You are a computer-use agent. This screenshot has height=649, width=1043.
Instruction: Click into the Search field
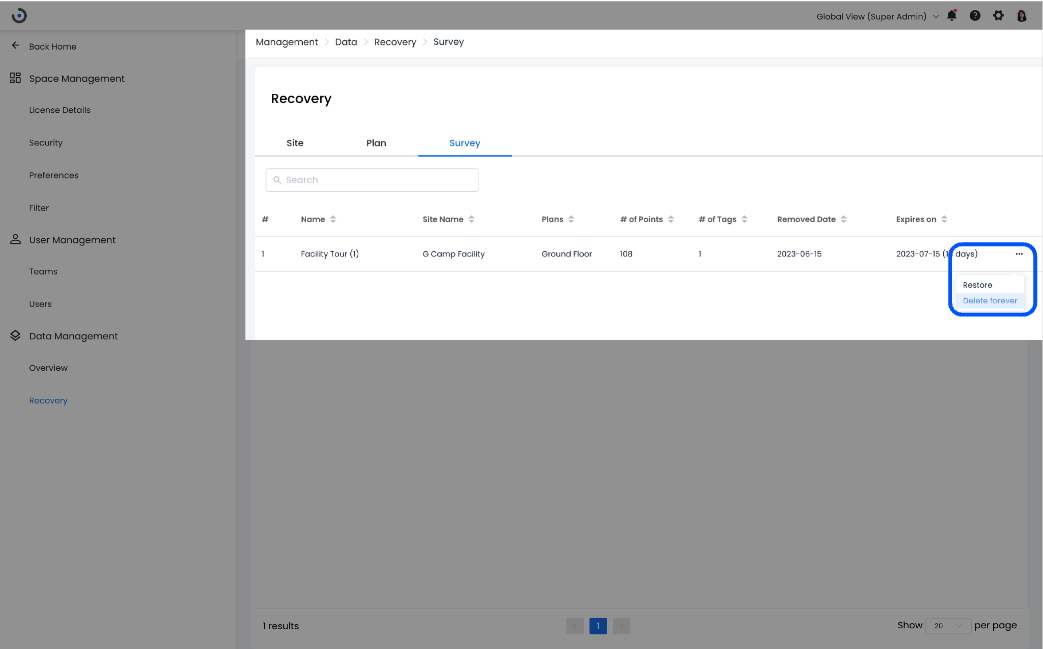coord(372,180)
